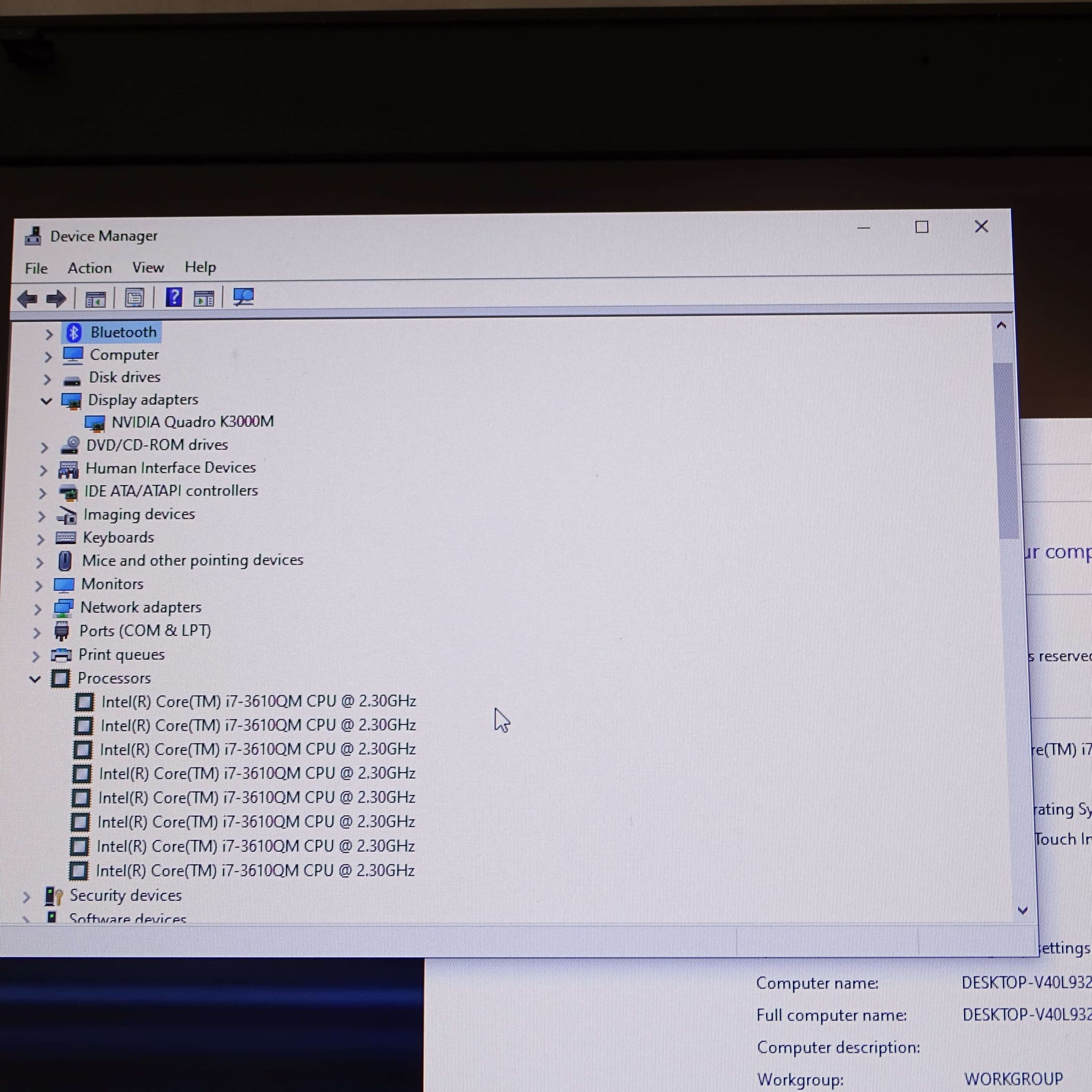The height and width of the screenshot is (1092, 1092).
Task: Click the Forward arrow toolbar icon
Action: coord(56,299)
